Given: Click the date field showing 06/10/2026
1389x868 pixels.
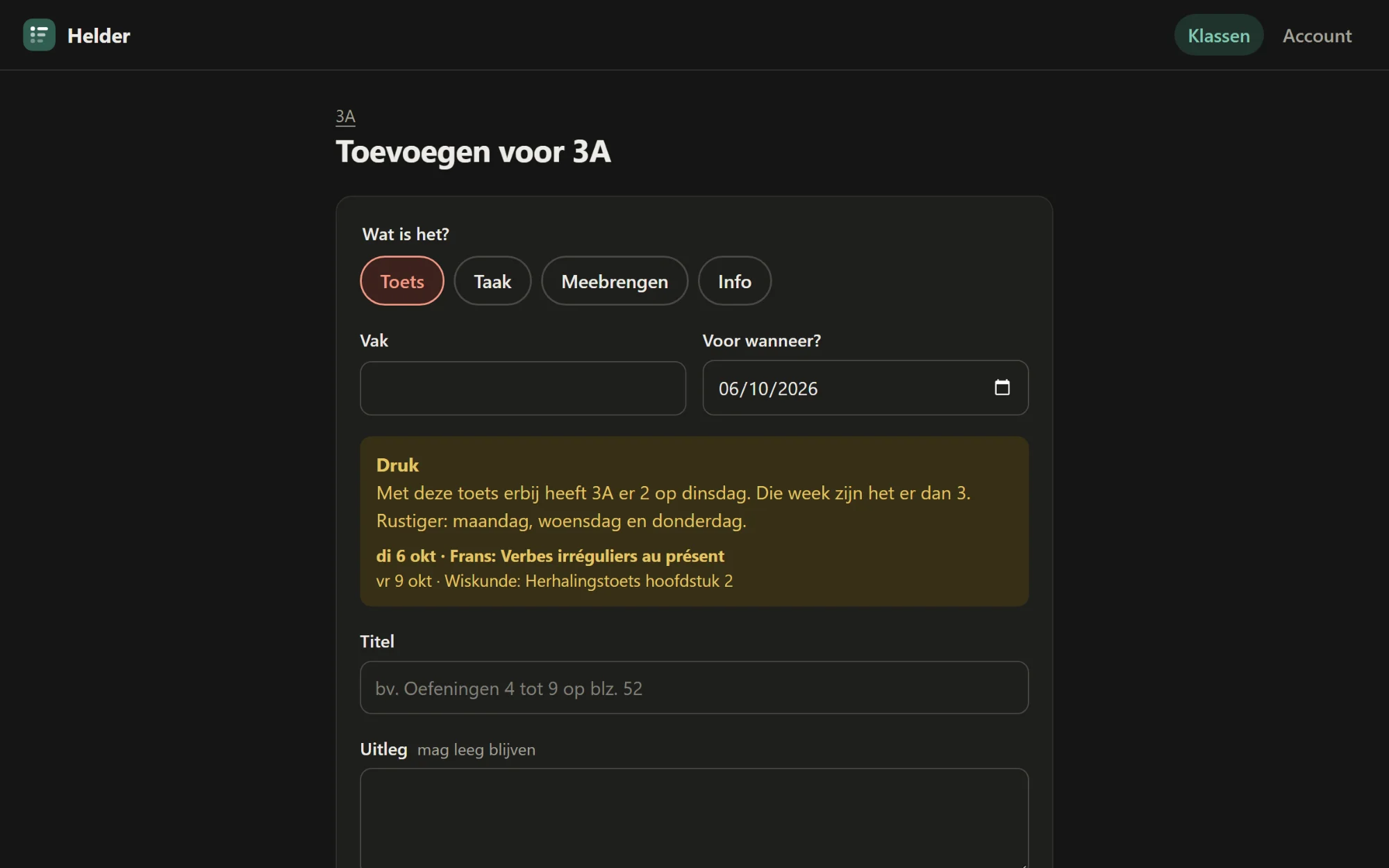Looking at the screenshot, I should pos(865,388).
